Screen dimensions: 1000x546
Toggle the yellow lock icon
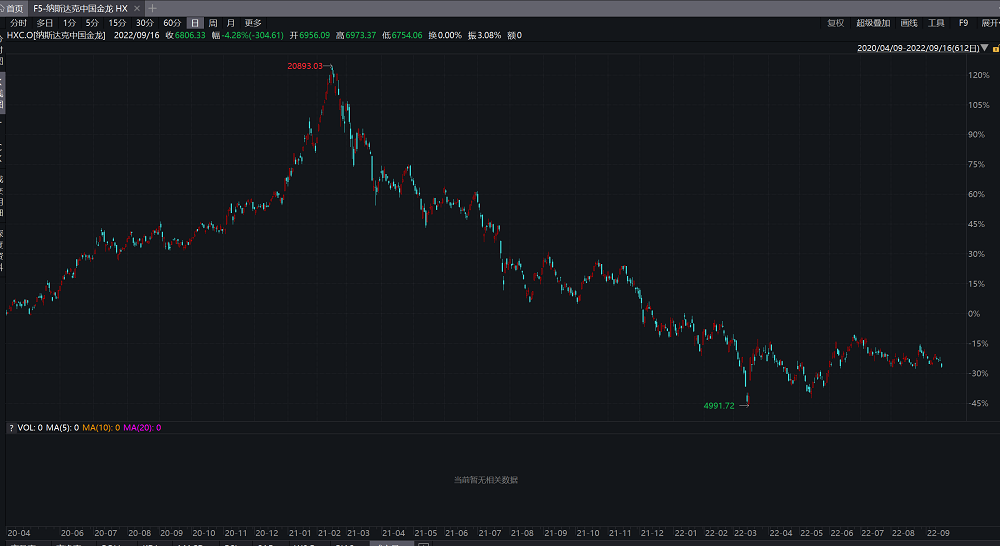click(996, 48)
